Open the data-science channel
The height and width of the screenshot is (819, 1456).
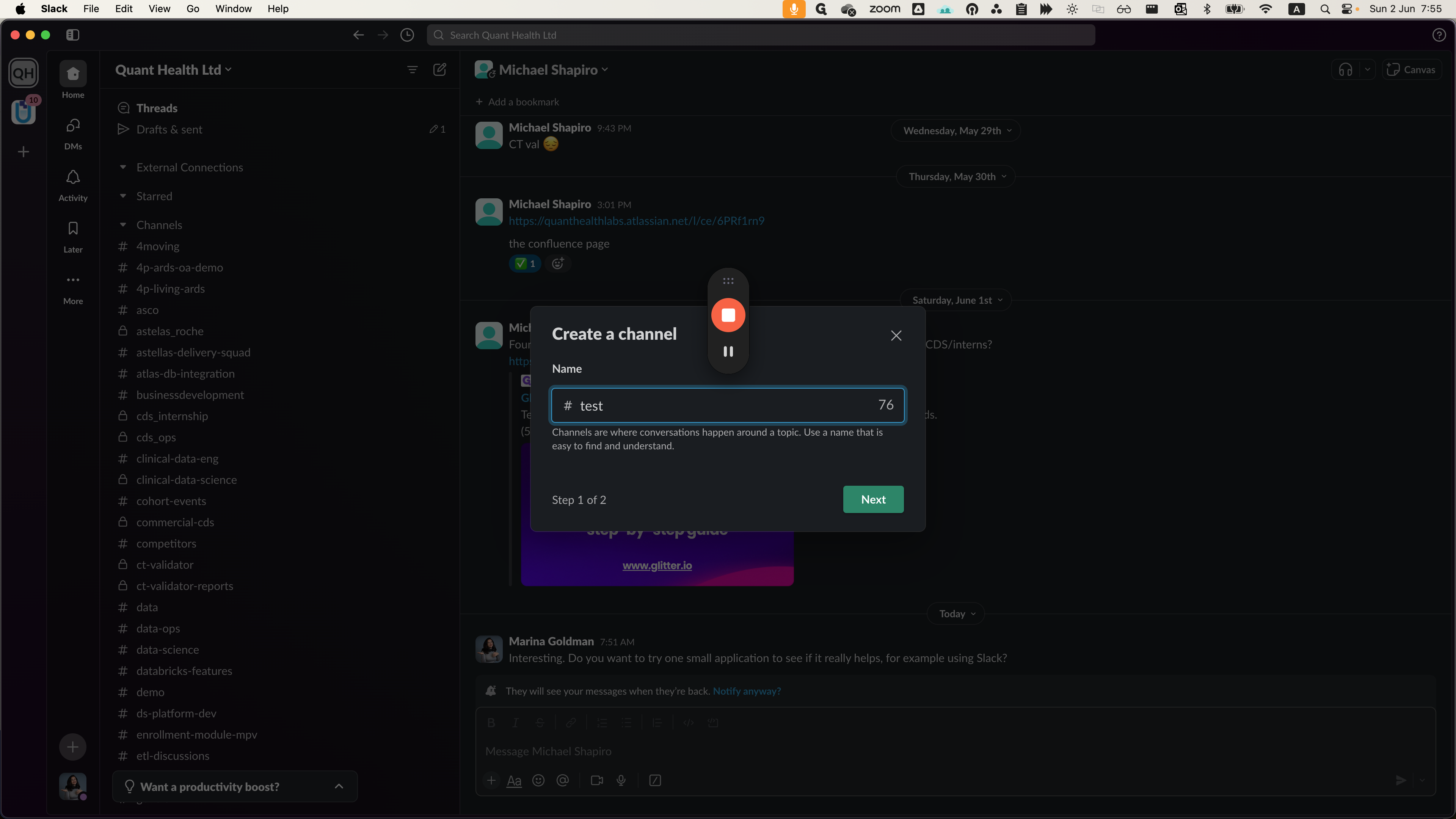click(x=167, y=650)
